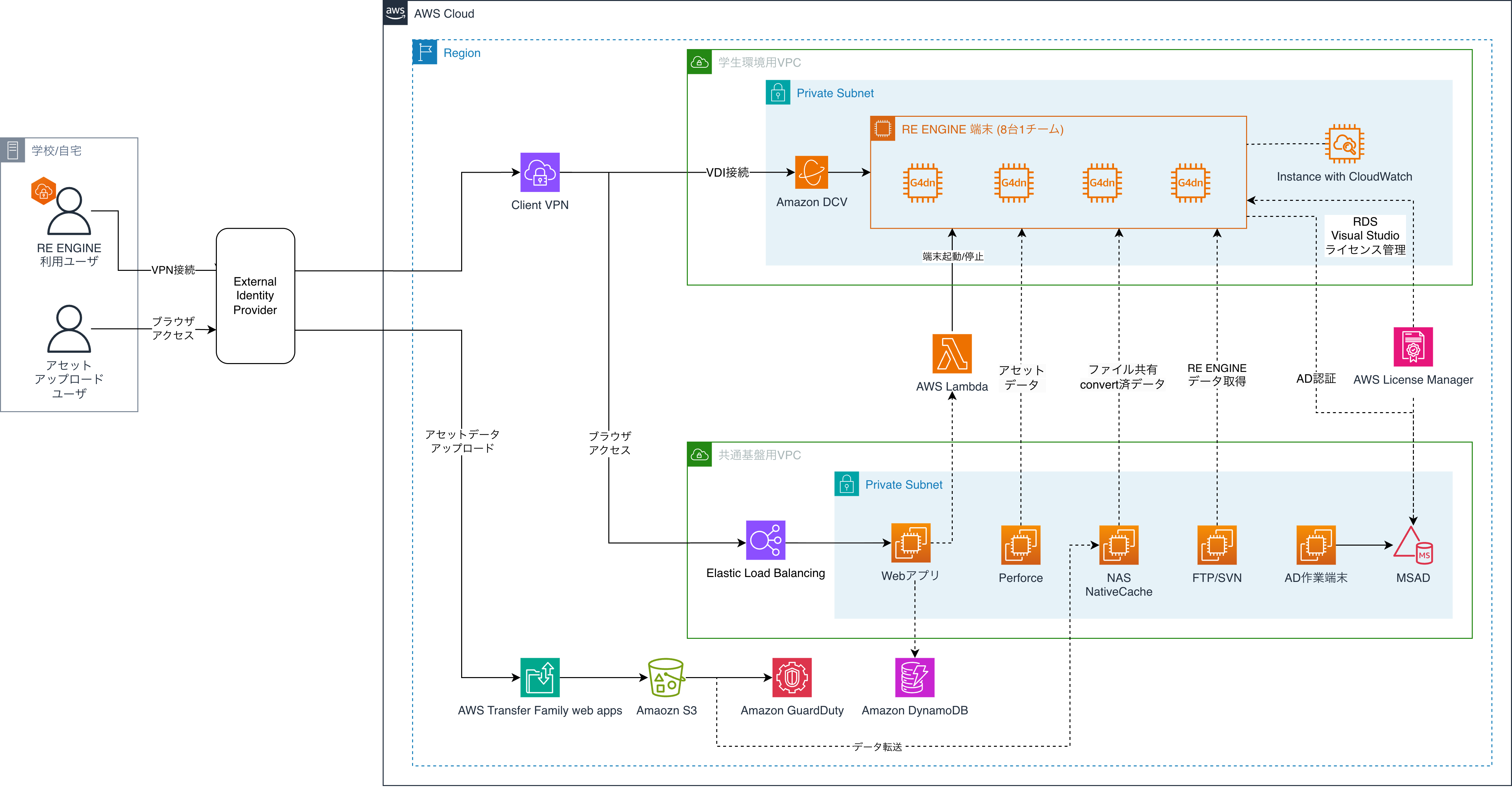Click the Amazon GuardDuty icon
The image size is (1512, 787).
[791, 677]
